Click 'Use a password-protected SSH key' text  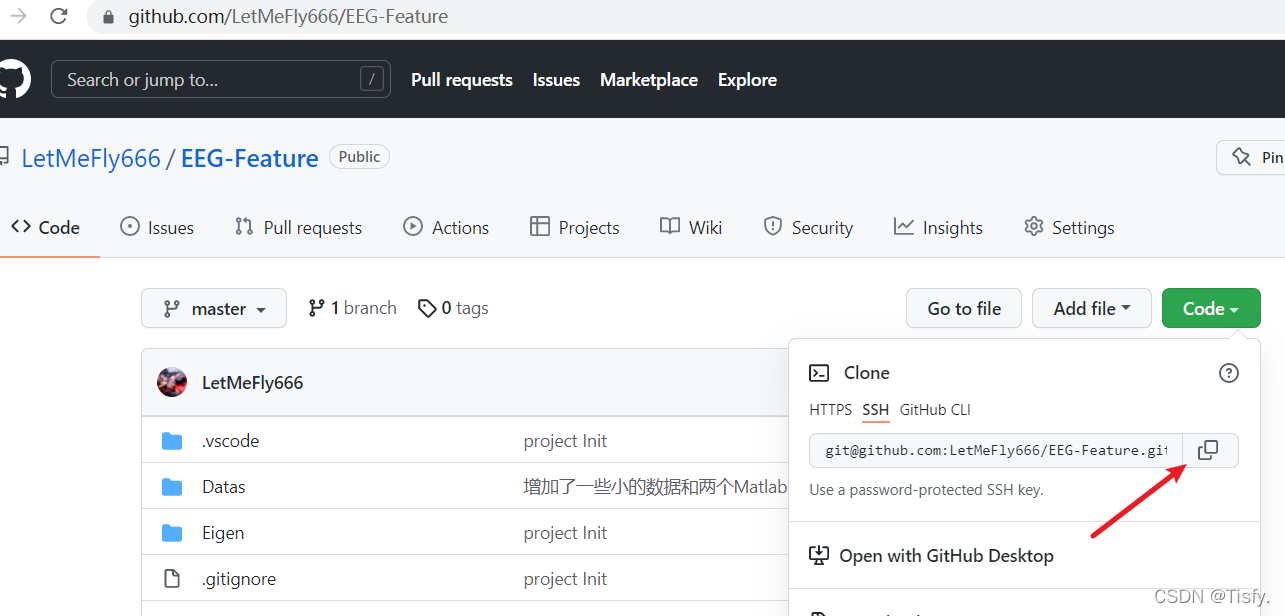tap(926, 490)
